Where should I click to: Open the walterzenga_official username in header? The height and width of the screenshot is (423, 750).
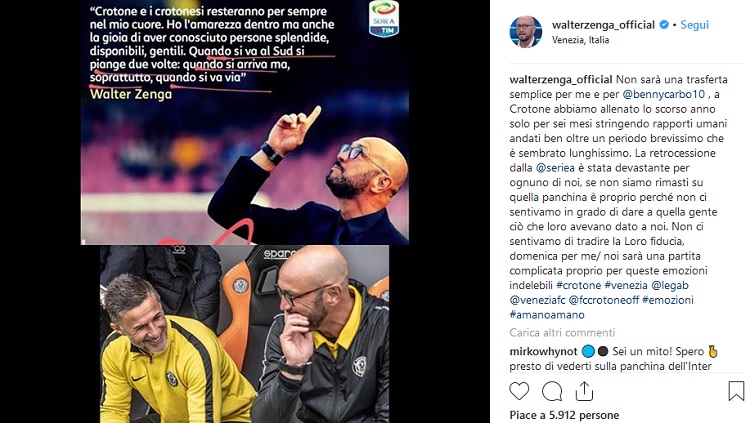(x=603, y=25)
